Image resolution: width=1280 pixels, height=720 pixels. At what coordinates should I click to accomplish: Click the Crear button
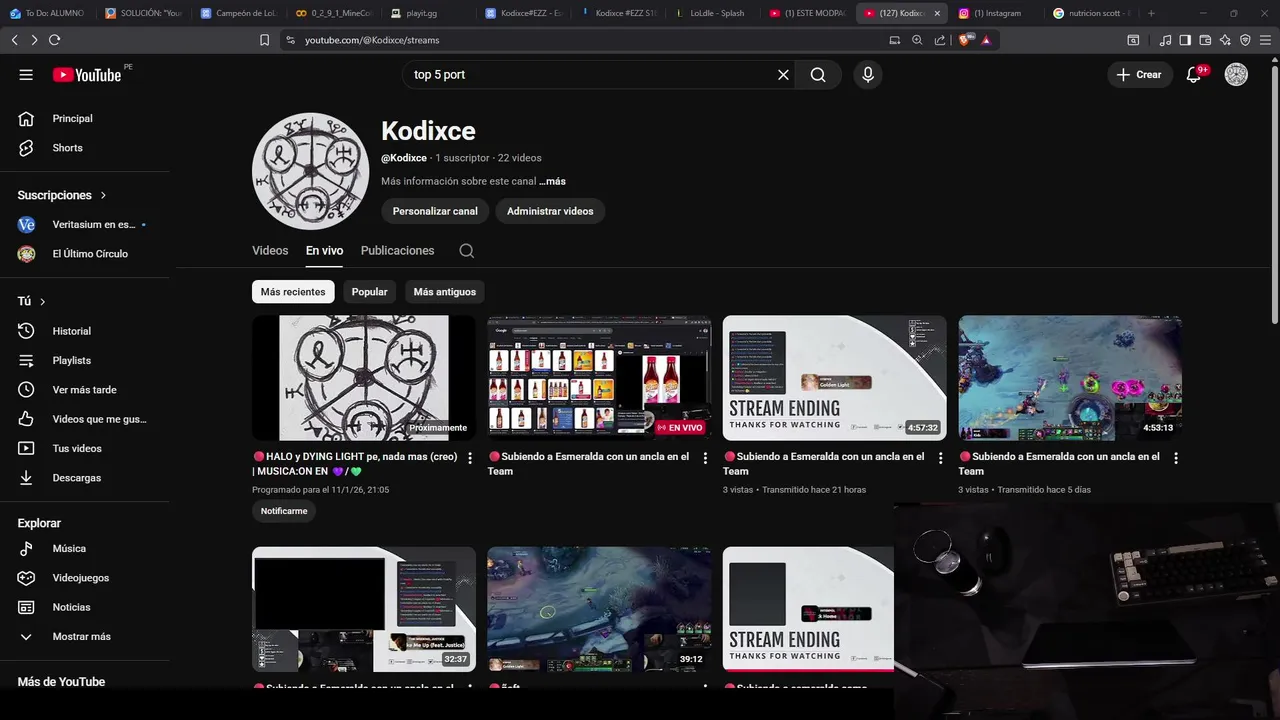[x=1139, y=75]
